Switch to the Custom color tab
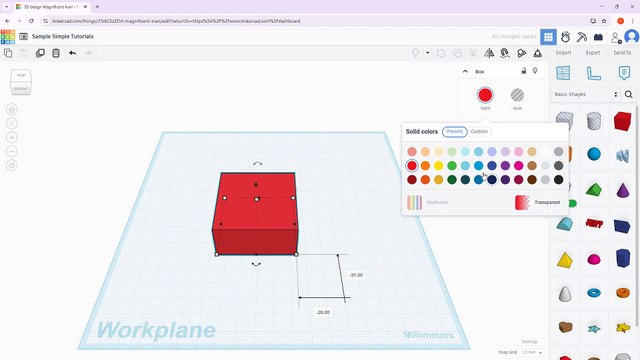The image size is (640, 360). coord(479,131)
